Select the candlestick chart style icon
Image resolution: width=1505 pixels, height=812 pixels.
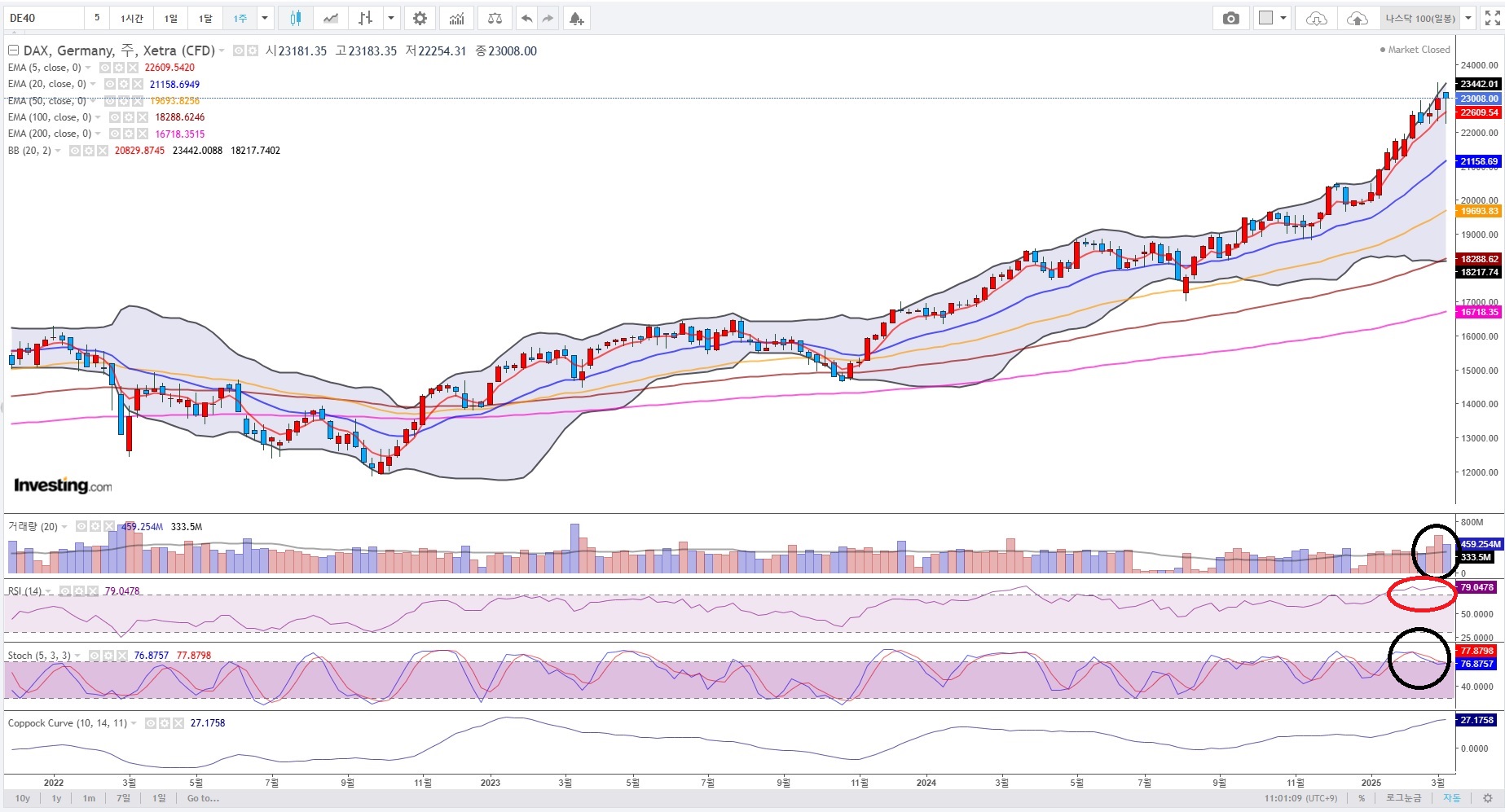point(295,18)
